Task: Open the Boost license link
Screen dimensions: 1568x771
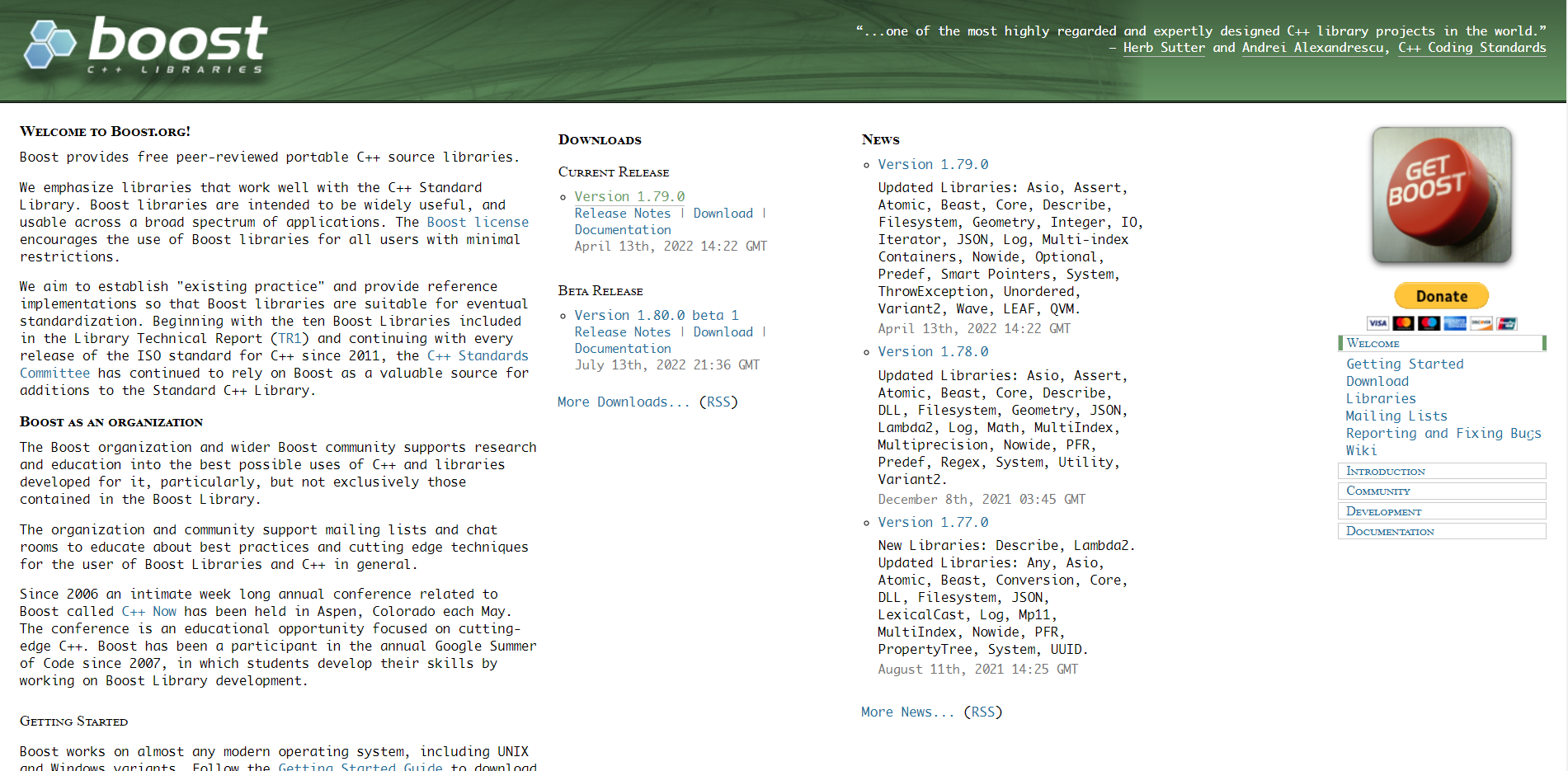Action: pos(478,223)
